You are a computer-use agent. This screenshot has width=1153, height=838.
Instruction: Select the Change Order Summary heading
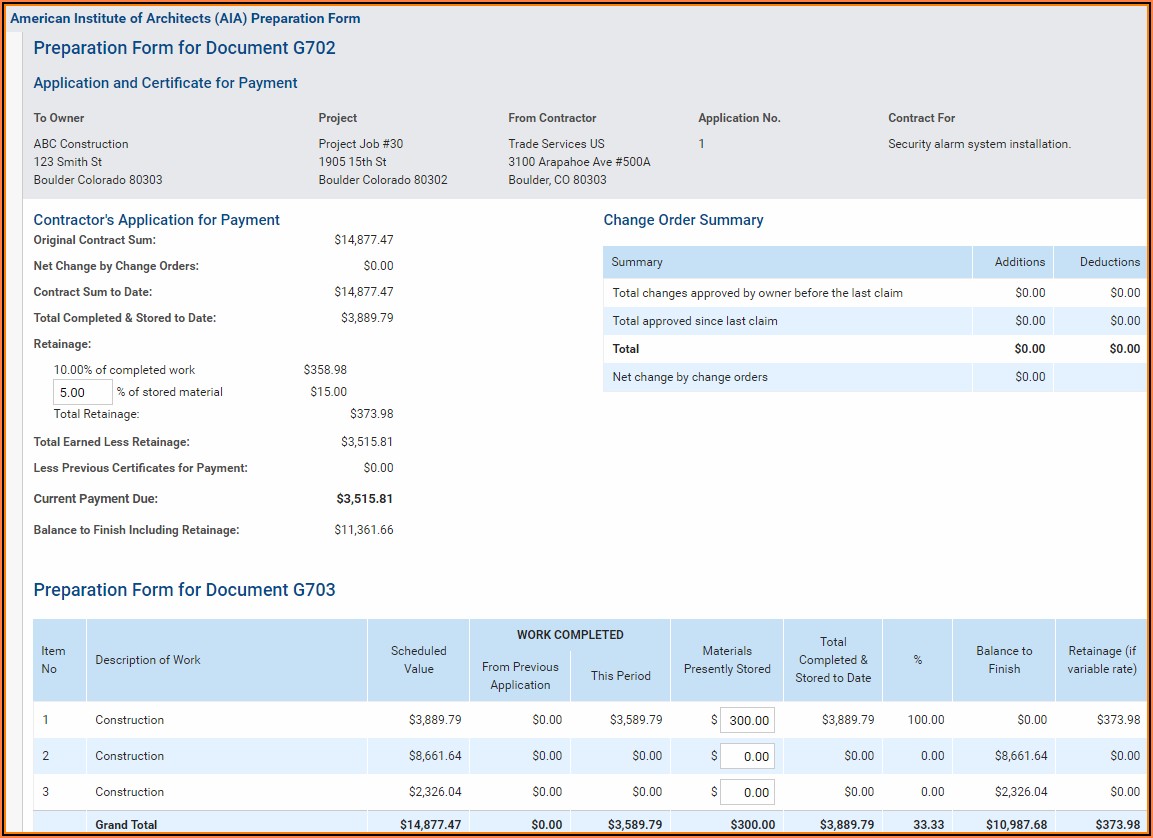click(683, 220)
